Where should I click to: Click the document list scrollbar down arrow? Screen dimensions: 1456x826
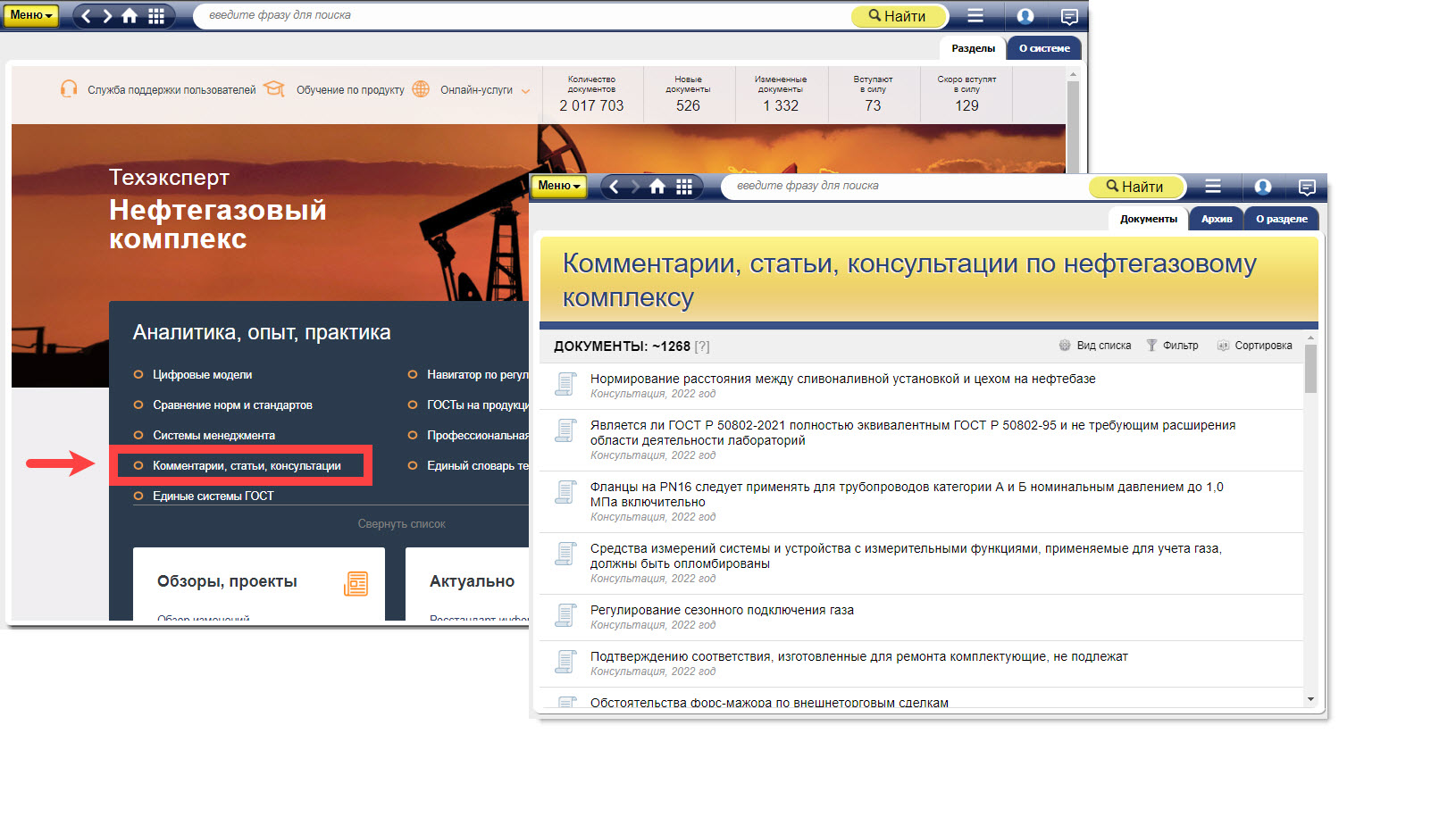pos(1310,699)
